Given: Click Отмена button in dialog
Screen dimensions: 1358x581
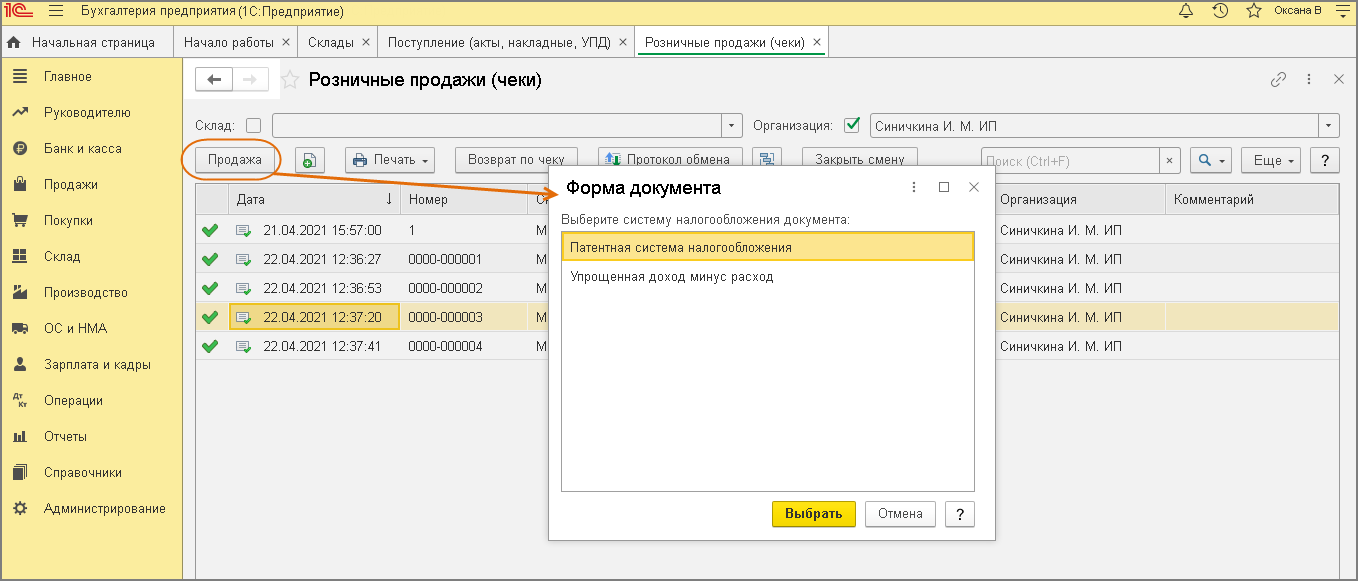Looking at the screenshot, I should tap(900, 514).
